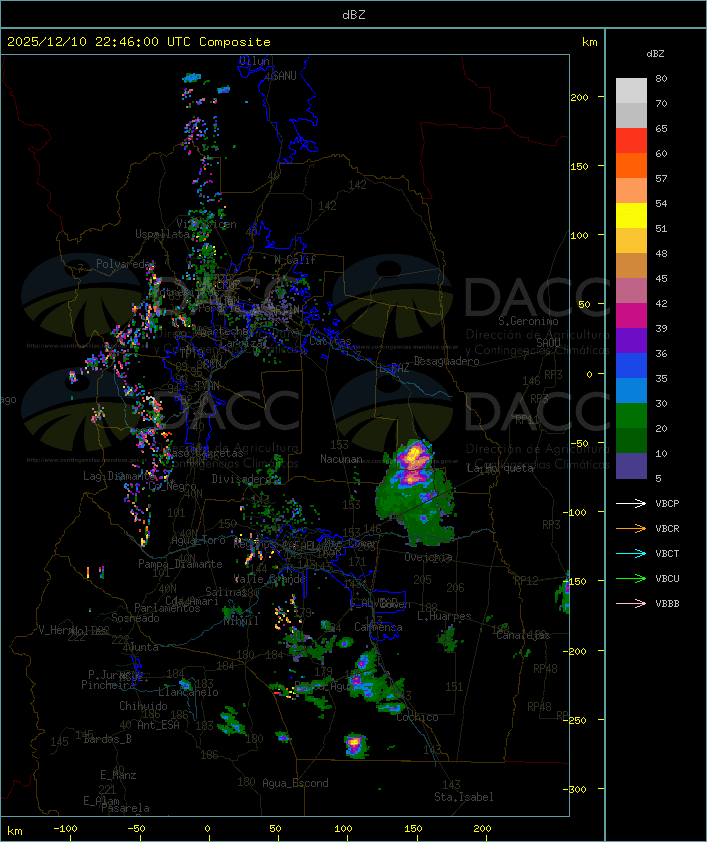Click the 'Salinas' map label
This screenshot has width=707, height=842.
pyautogui.click(x=226, y=592)
